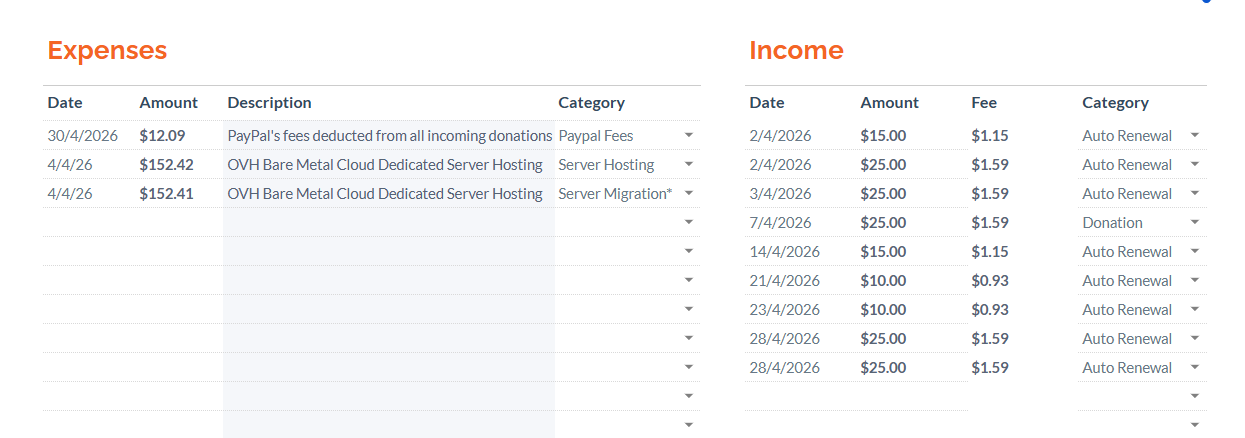Open category dropdown for 14/4/2026 income row
Screen dimensions: 1245x438
(x=1194, y=251)
